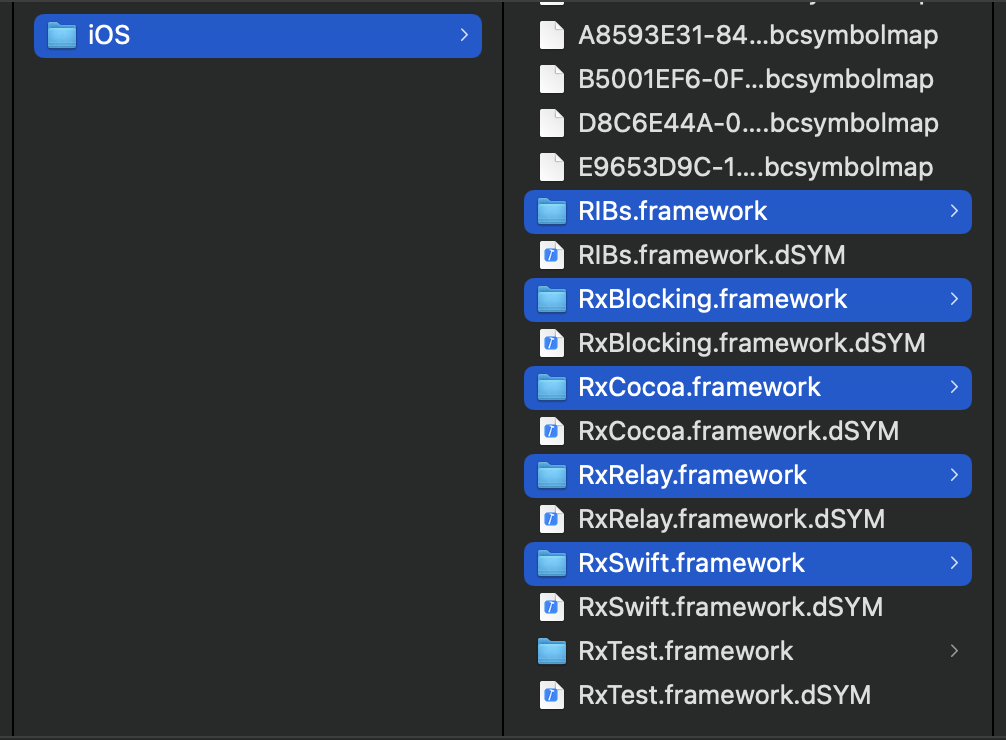
Task: Expand RxSwift.framework with its chevron
Action: click(954, 563)
